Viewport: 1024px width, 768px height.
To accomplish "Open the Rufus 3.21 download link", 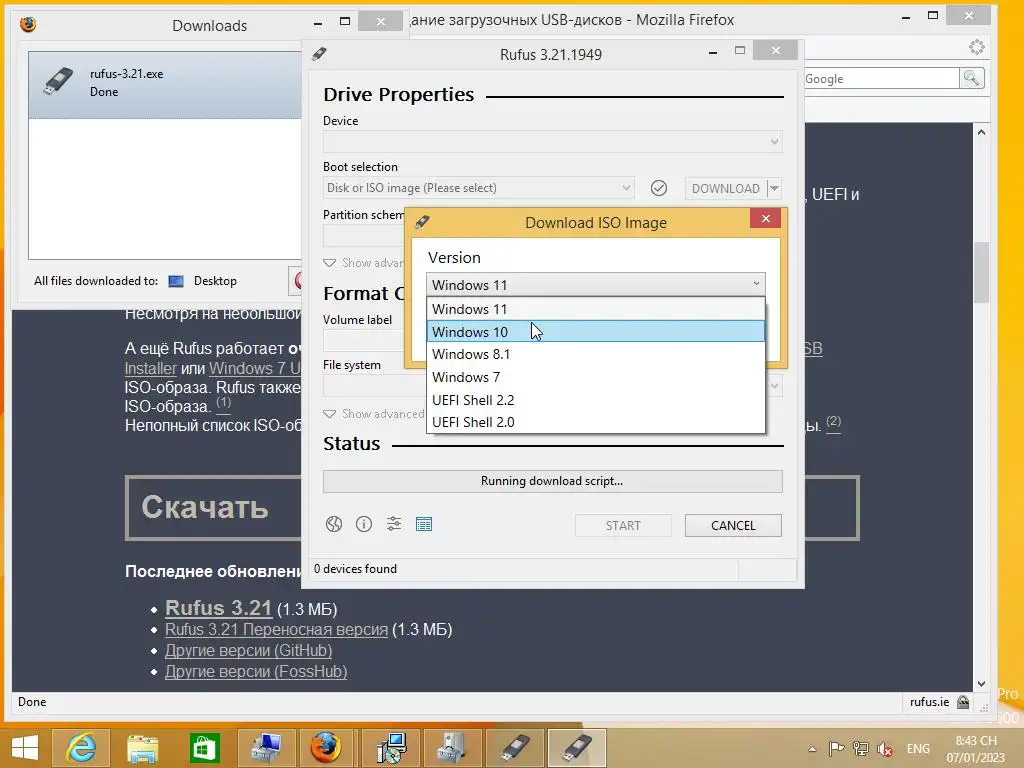I will (x=218, y=608).
